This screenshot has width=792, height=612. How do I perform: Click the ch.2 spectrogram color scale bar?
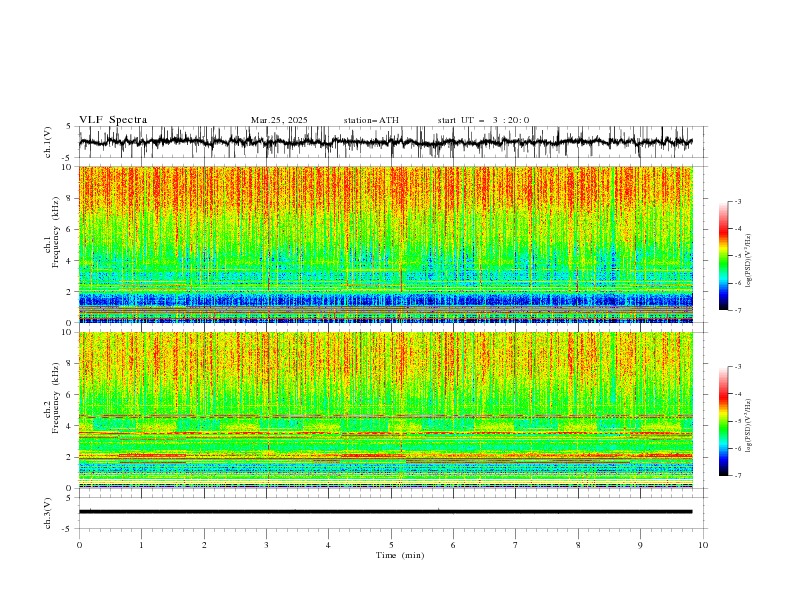pyautogui.click(x=724, y=421)
